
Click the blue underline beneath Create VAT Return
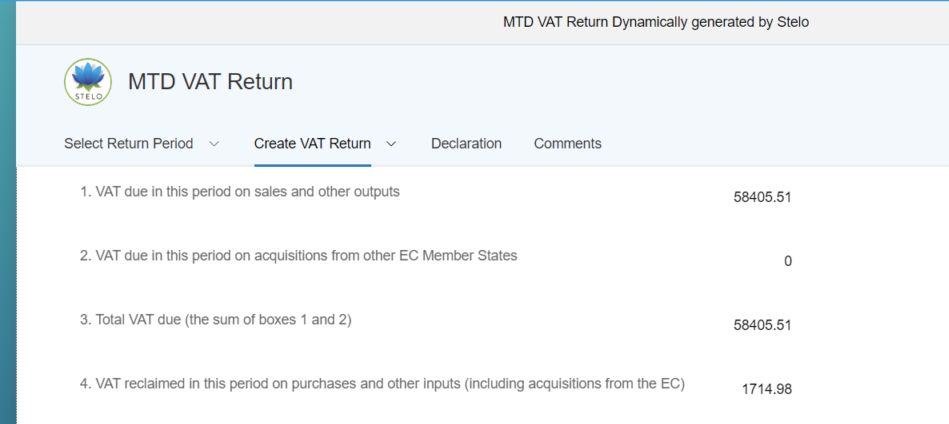[x=312, y=165]
